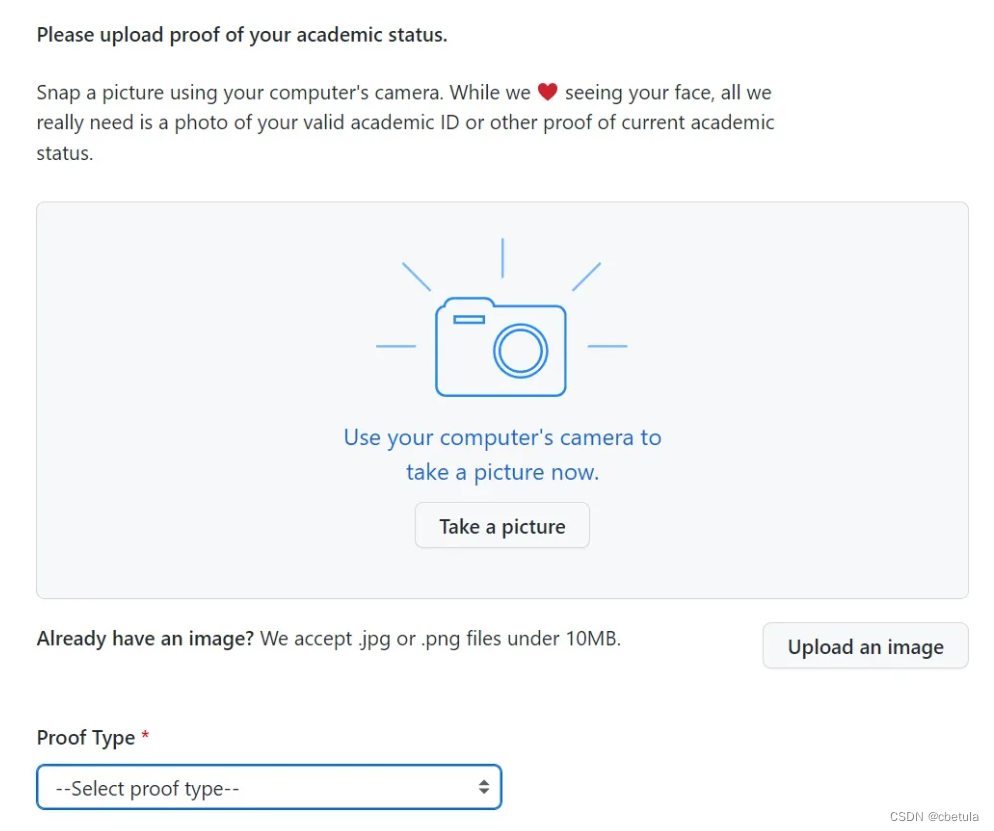The image size is (994, 831).
Task: Click the Proof Type field label
Action: (86, 738)
